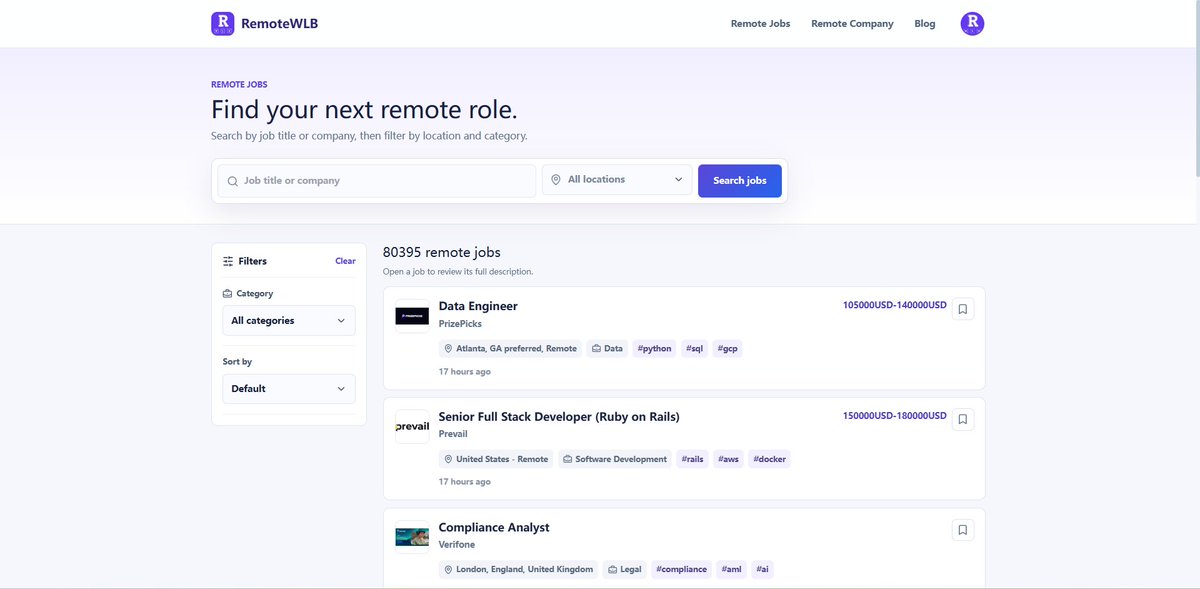Click the PrizePicks company logo

coord(412,315)
